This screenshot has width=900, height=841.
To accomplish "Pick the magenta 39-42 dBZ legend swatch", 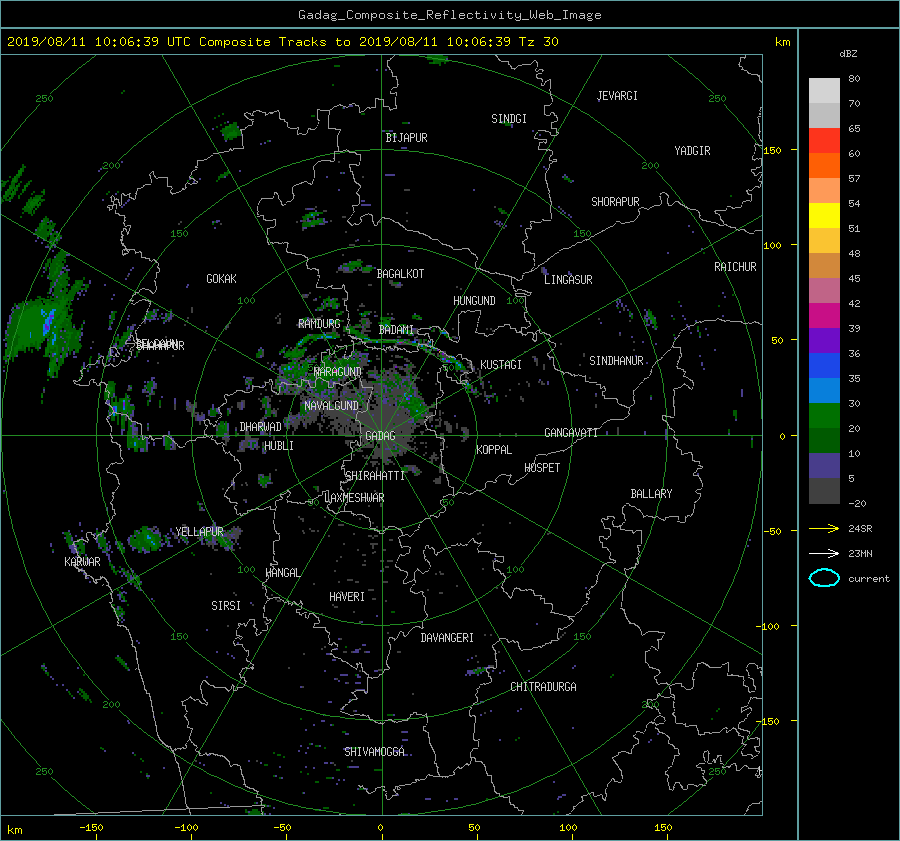I will tap(824, 315).
